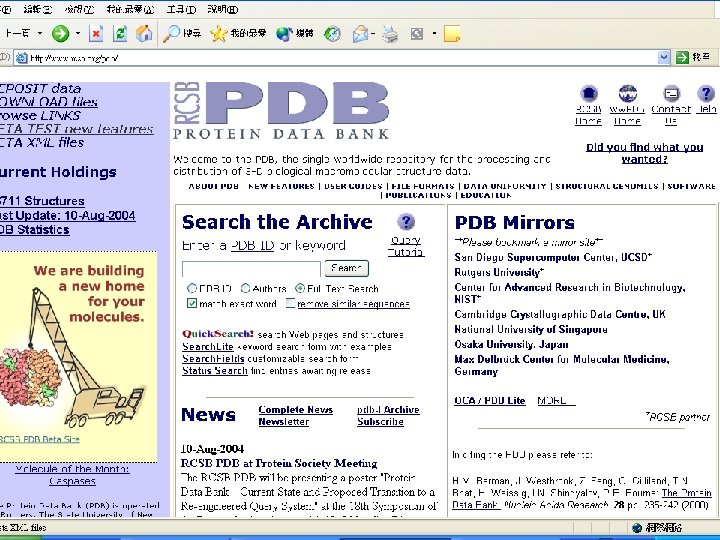Click the gray toolbar icon beside the printer
This screenshot has width=720, height=540.
416,34
